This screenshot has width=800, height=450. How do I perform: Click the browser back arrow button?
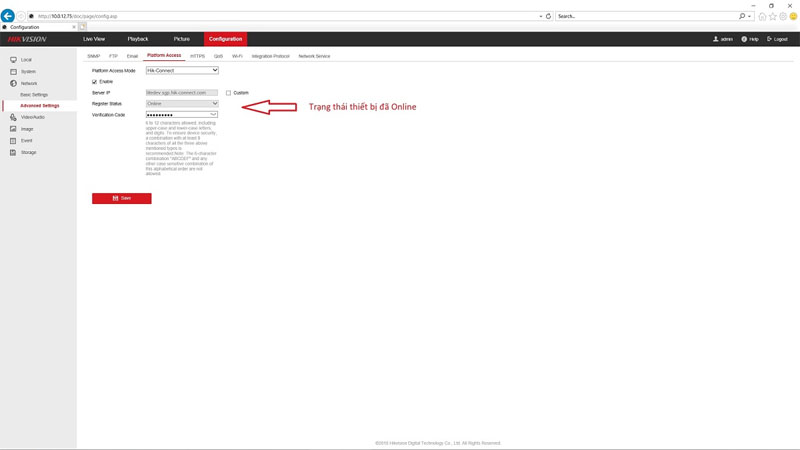8,16
